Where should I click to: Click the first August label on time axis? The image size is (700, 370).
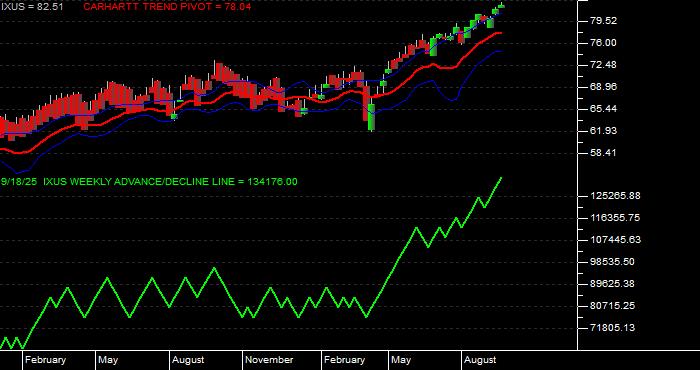[x=188, y=360]
